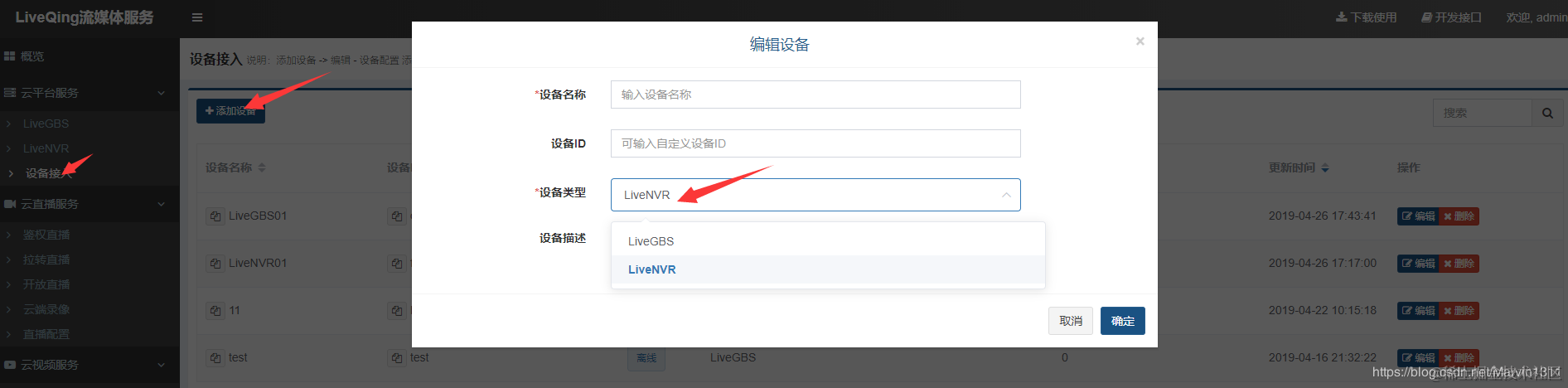Click the 离线 status badge in test row
The image size is (1568, 388).
(646, 358)
